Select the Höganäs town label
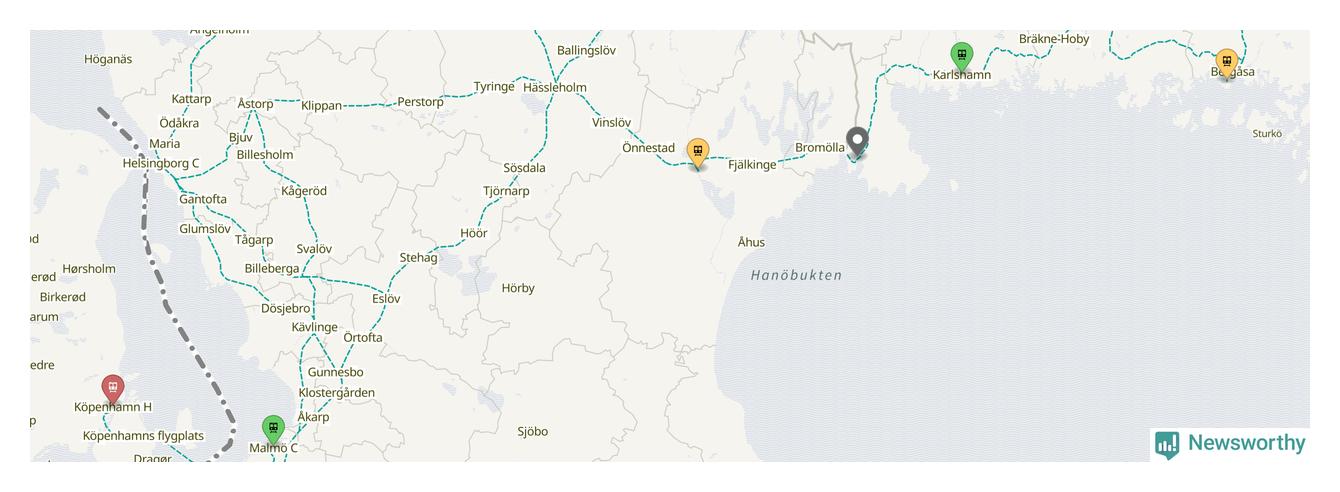 [x=108, y=59]
